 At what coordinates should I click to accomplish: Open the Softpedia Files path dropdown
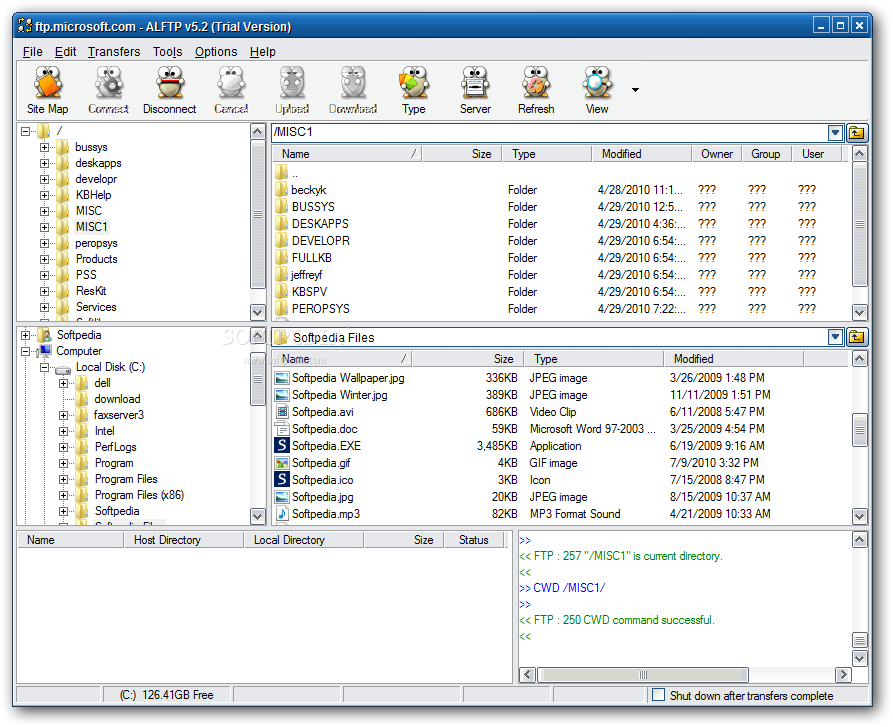[x=836, y=337]
